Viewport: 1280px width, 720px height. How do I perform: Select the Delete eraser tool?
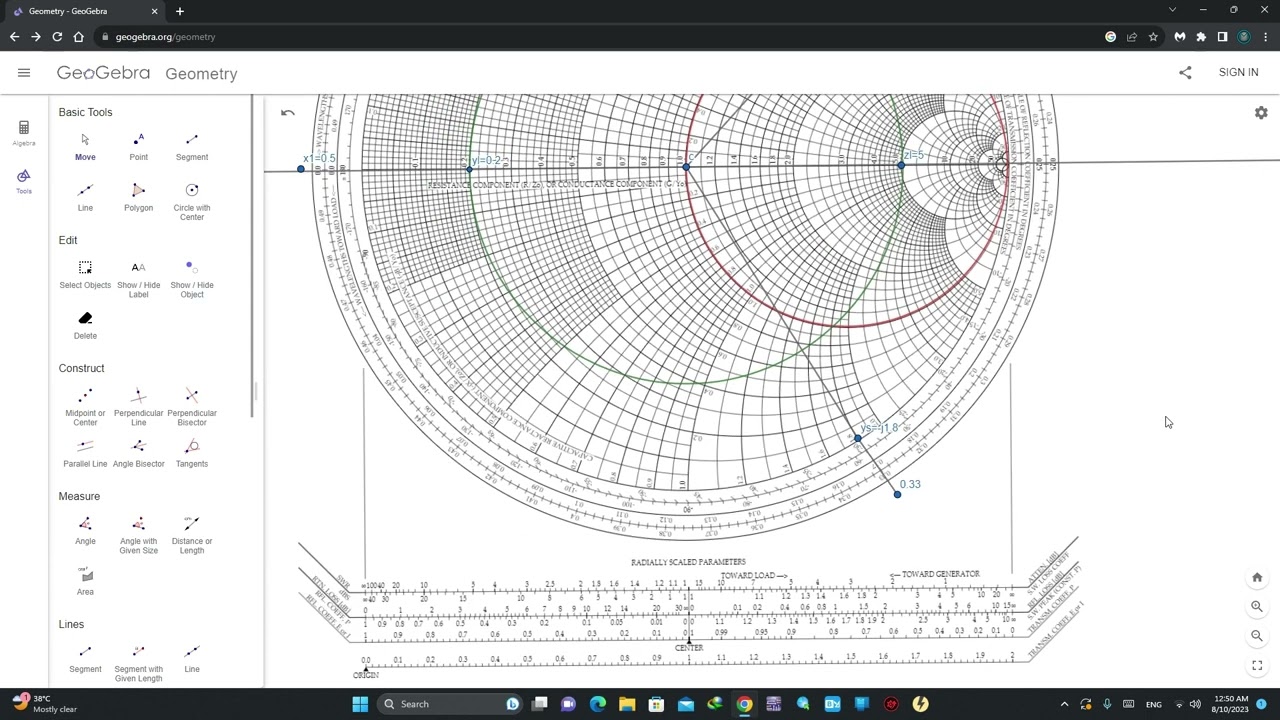(85, 325)
